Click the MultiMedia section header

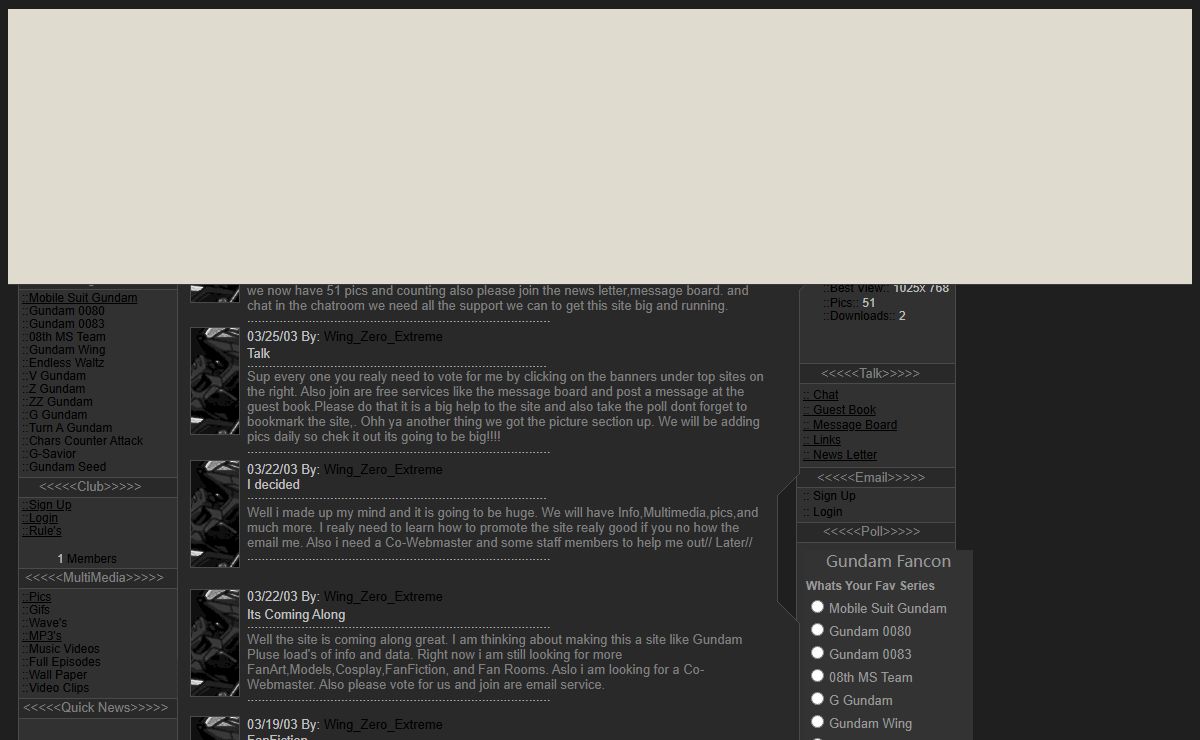tap(94, 578)
